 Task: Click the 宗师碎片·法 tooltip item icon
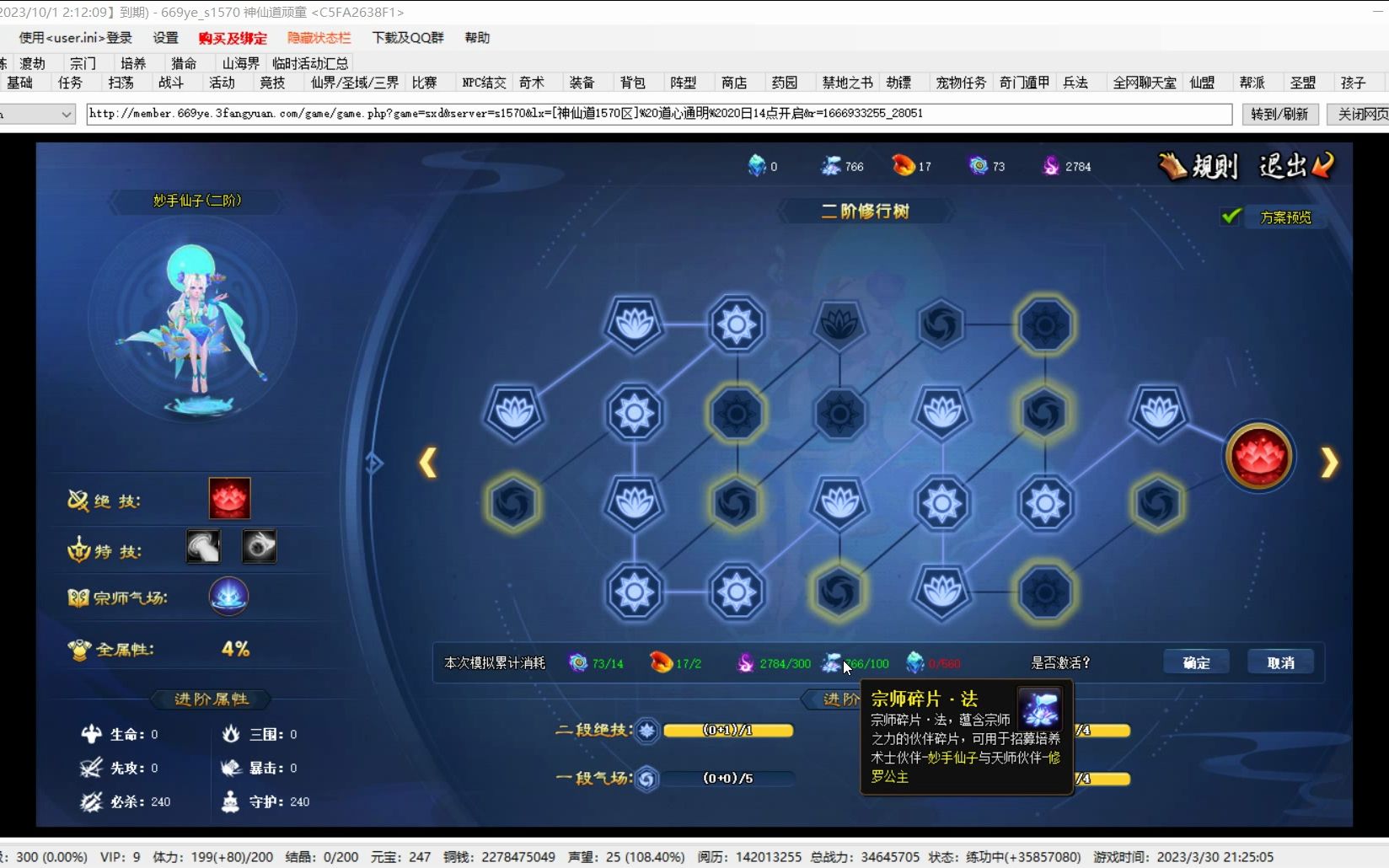[x=1040, y=709]
